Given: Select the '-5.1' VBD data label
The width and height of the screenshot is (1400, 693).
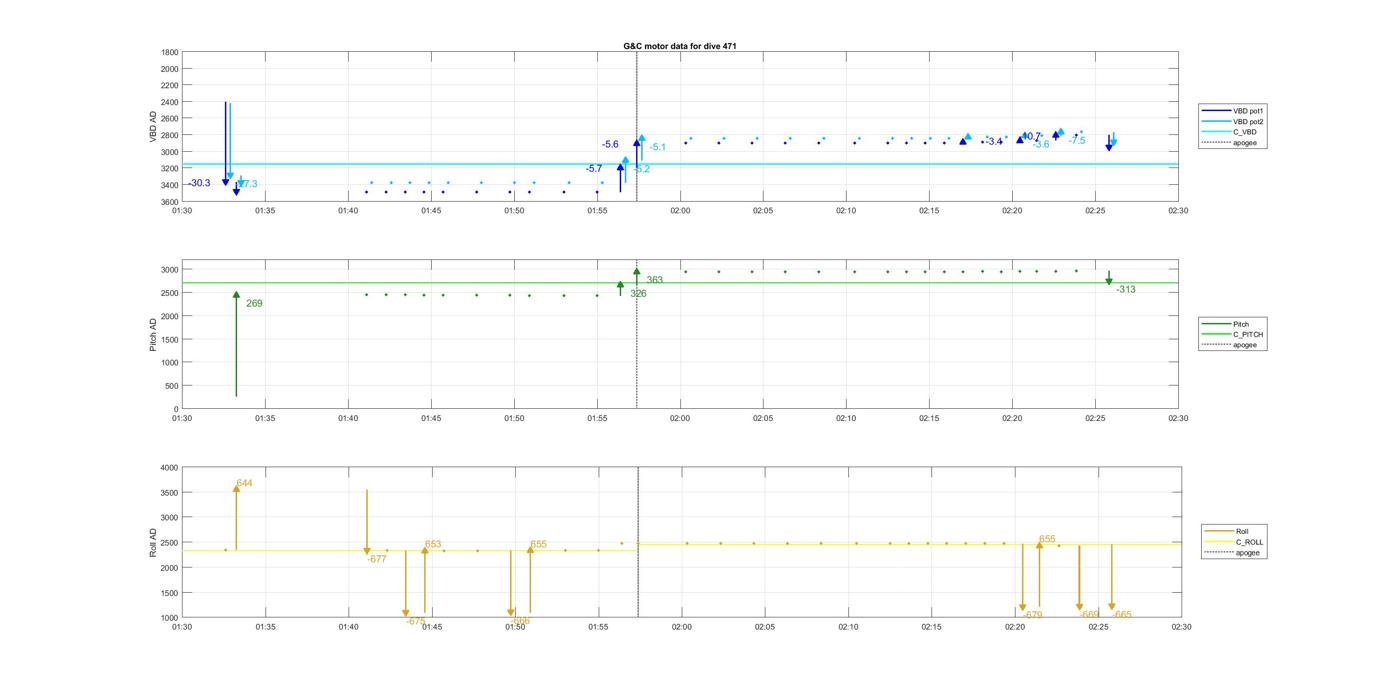Looking at the screenshot, I should point(657,147).
